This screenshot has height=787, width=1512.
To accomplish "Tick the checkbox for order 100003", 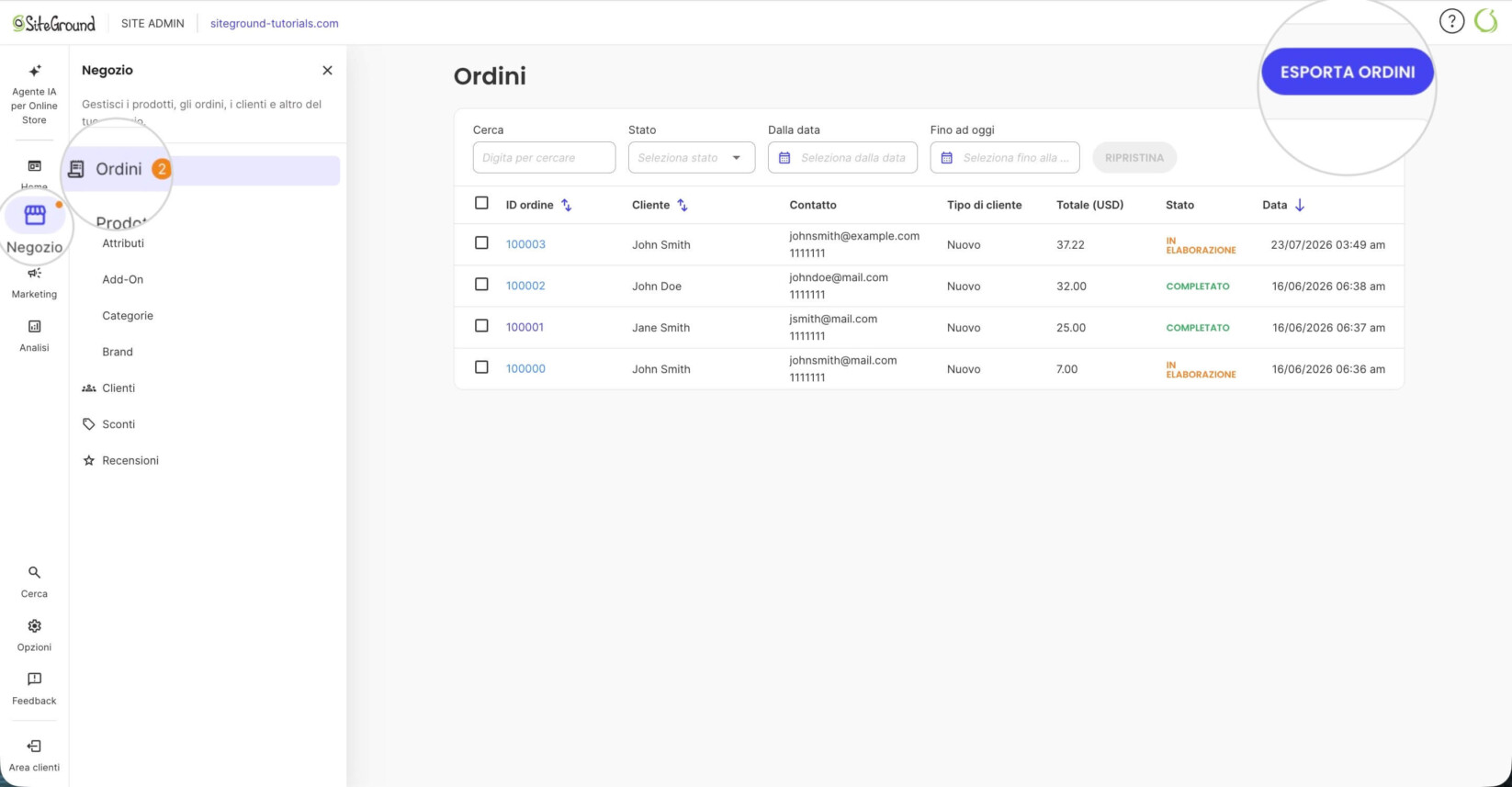I will pyautogui.click(x=481, y=243).
